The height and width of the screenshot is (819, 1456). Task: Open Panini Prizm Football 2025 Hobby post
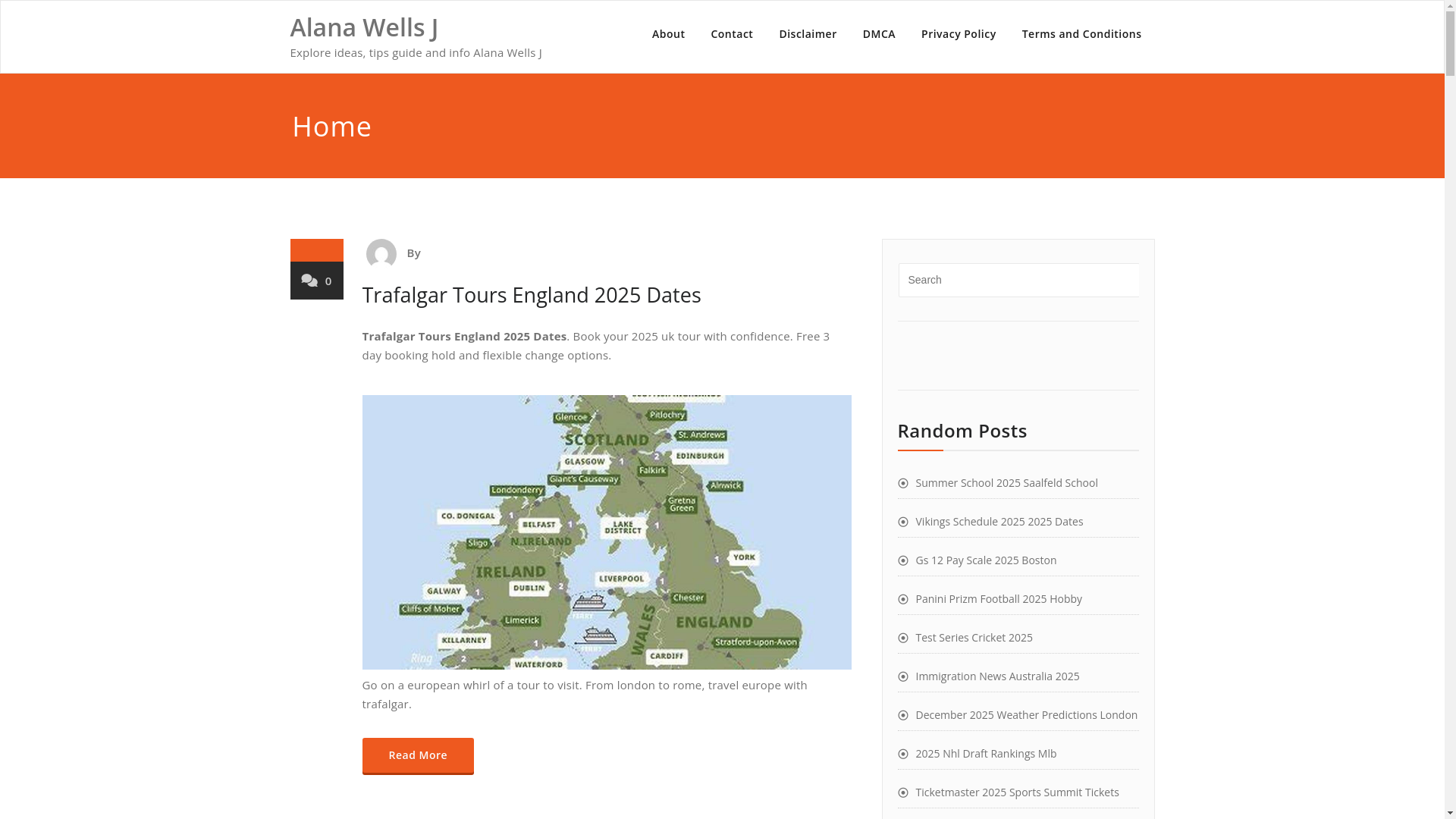tap(999, 599)
